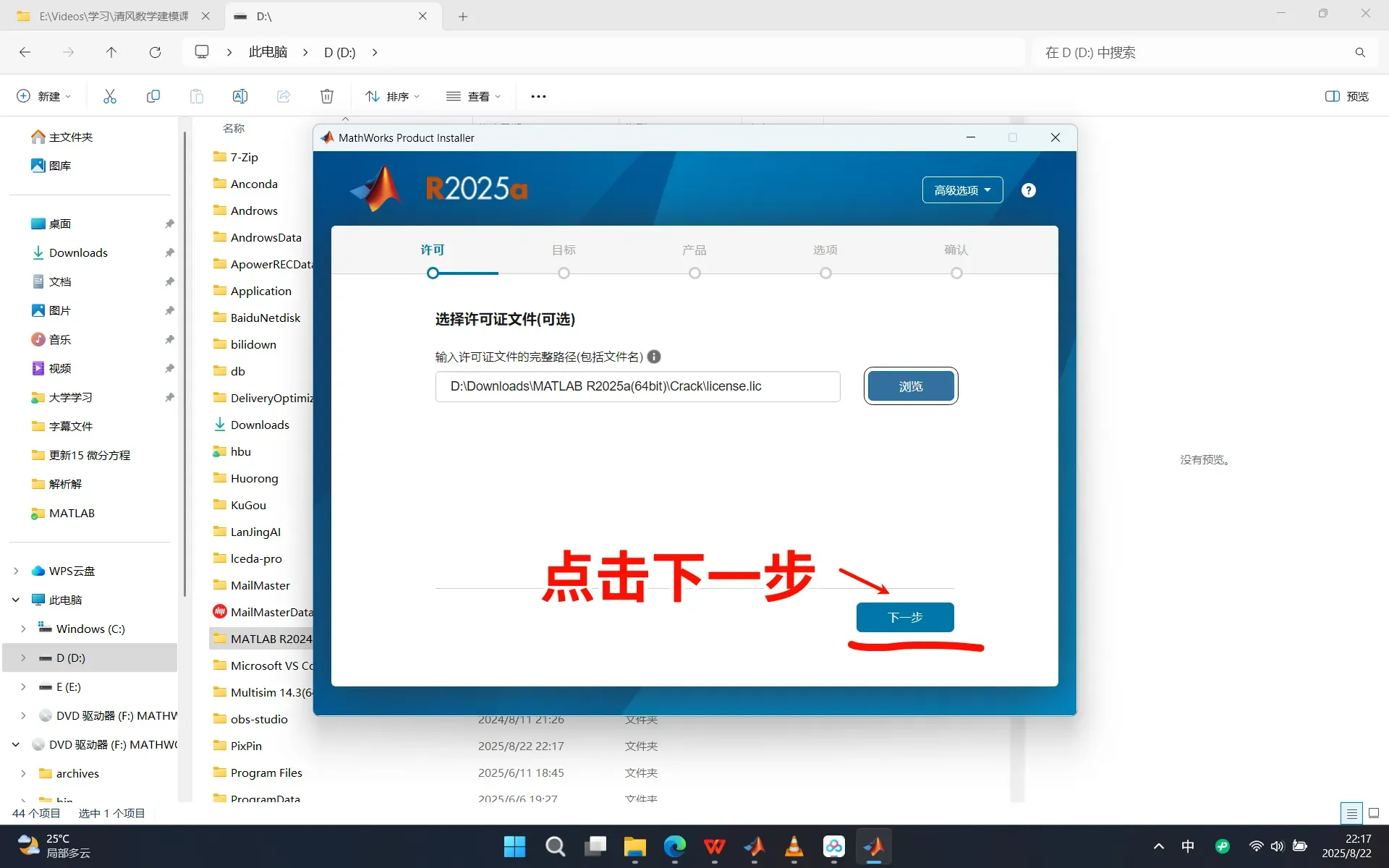
Task: Refresh the current folder view
Action: click(x=155, y=52)
